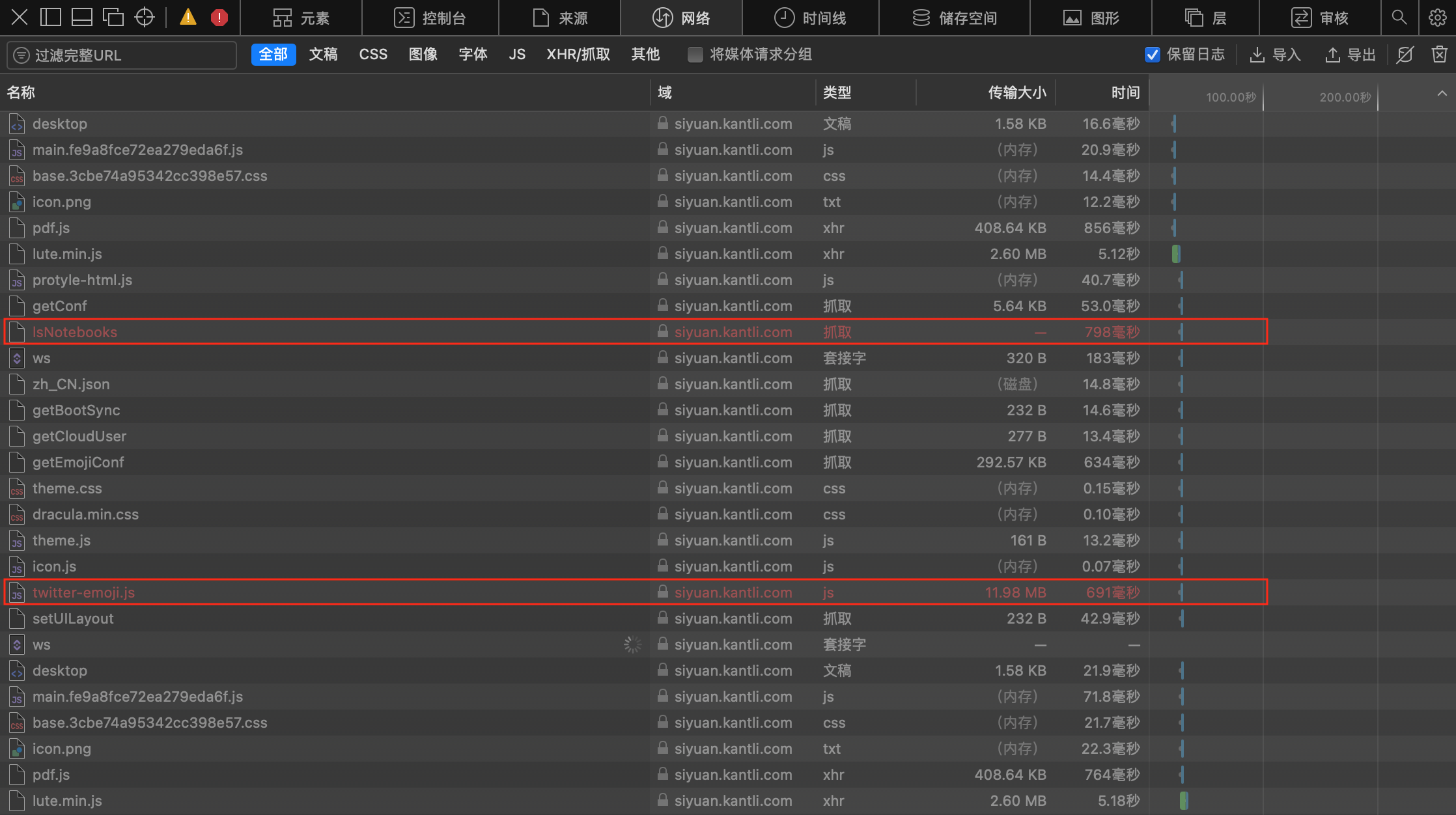Filter requests by 图像
This screenshot has width=1456, height=815.
tap(423, 55)
